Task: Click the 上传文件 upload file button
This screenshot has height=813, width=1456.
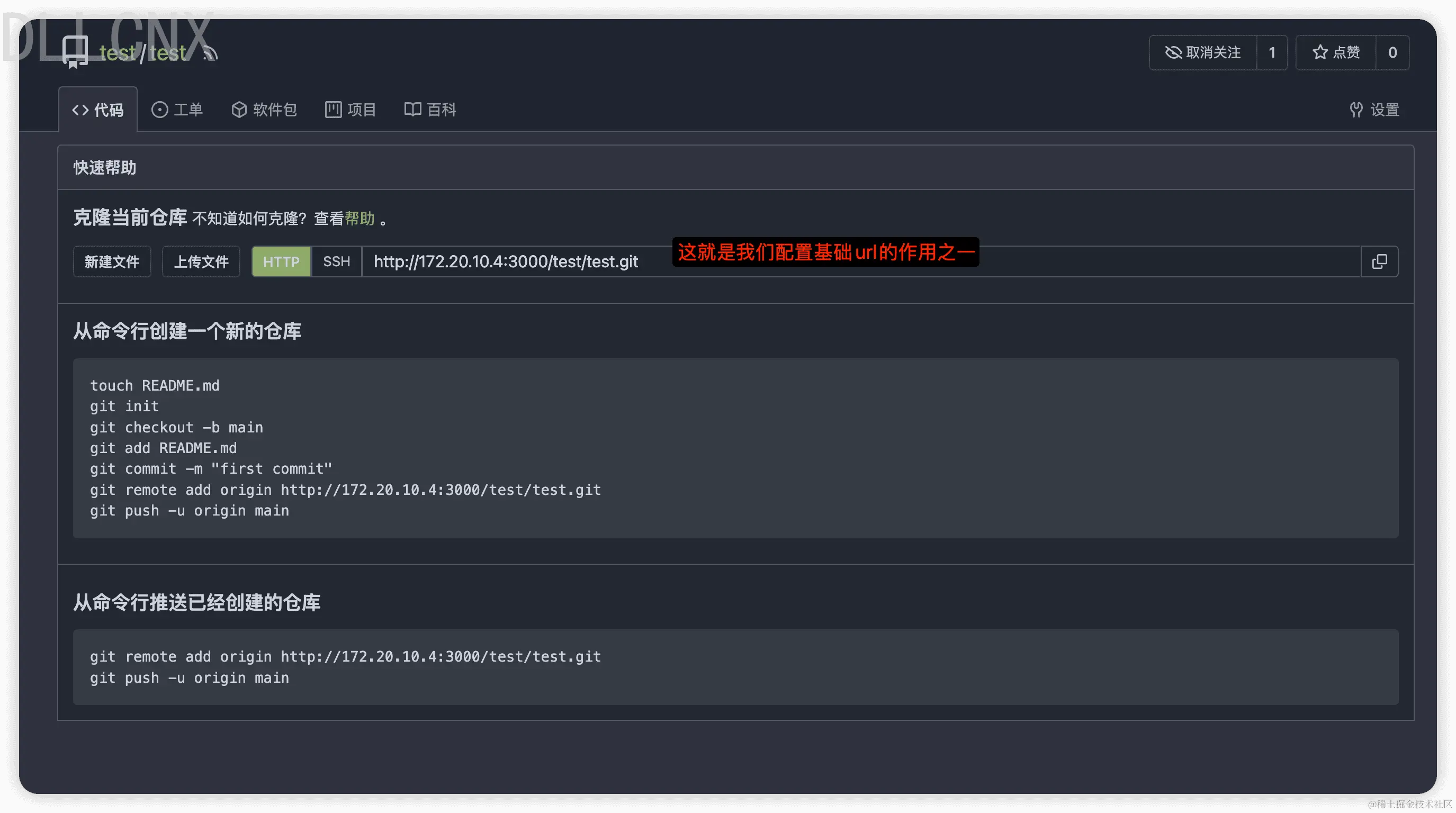Action: (x=201, y=261)
